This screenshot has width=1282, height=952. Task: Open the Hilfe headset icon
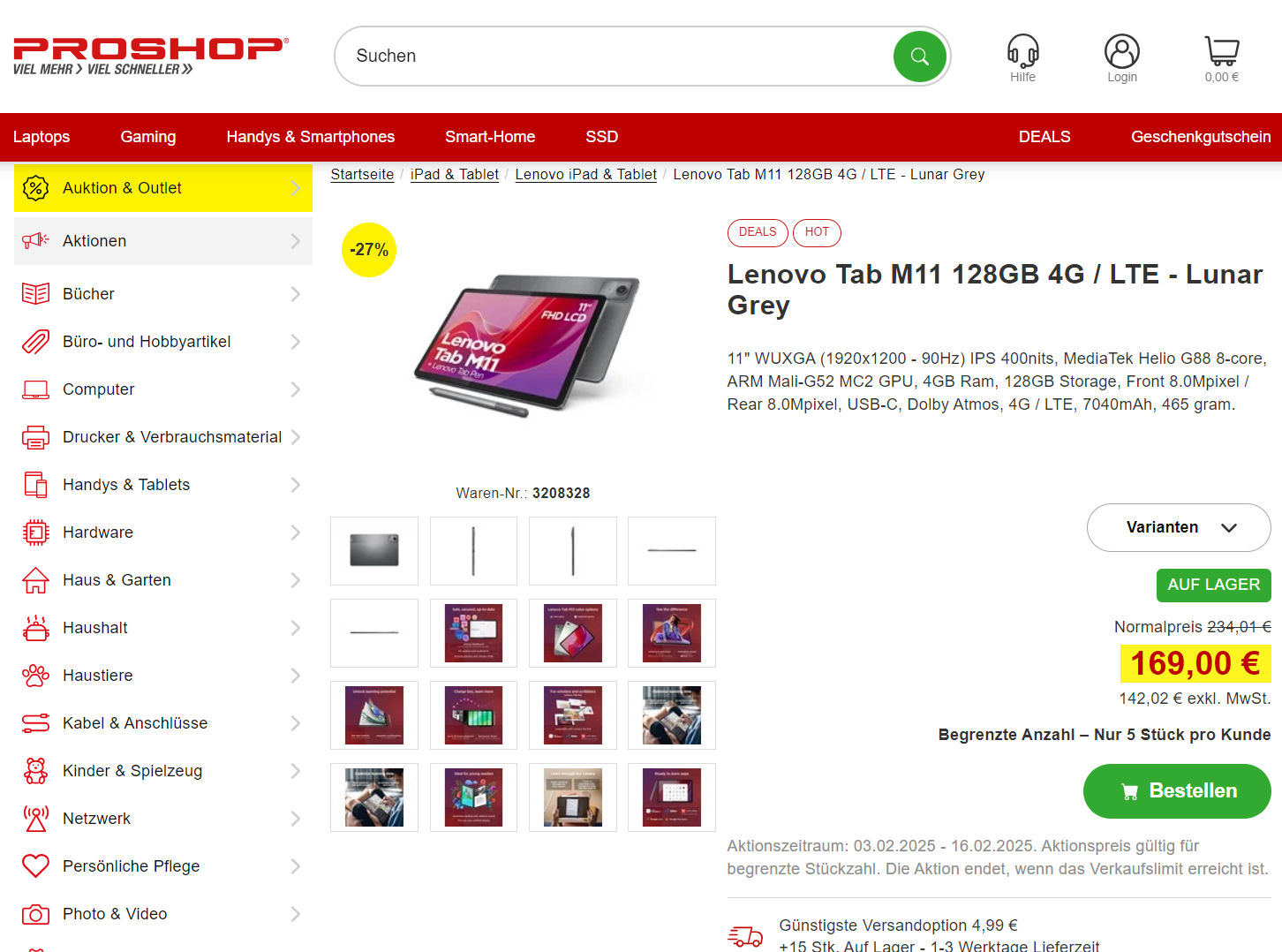[1022, 51]
